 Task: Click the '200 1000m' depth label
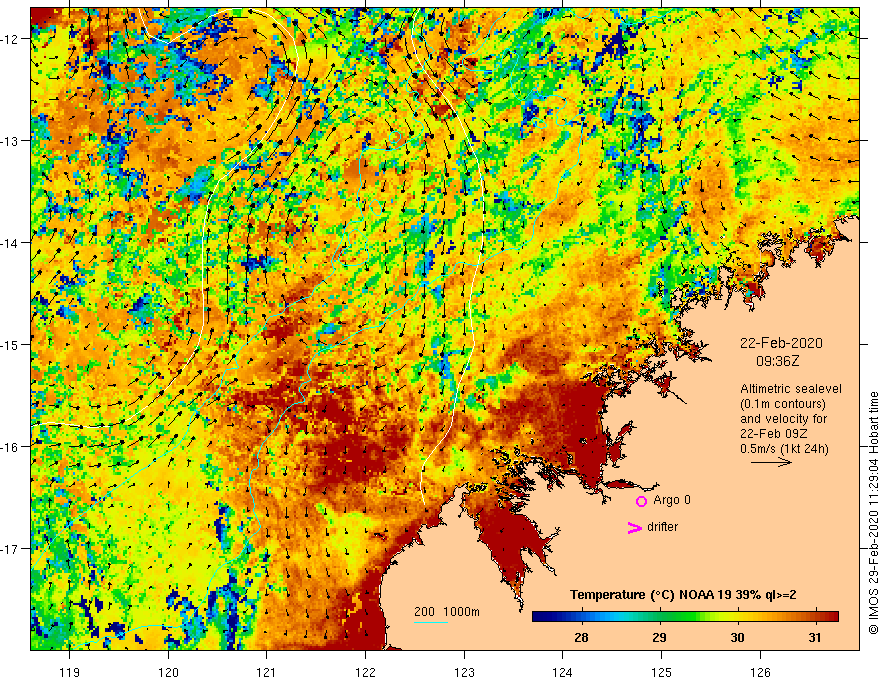coord(447,612)
